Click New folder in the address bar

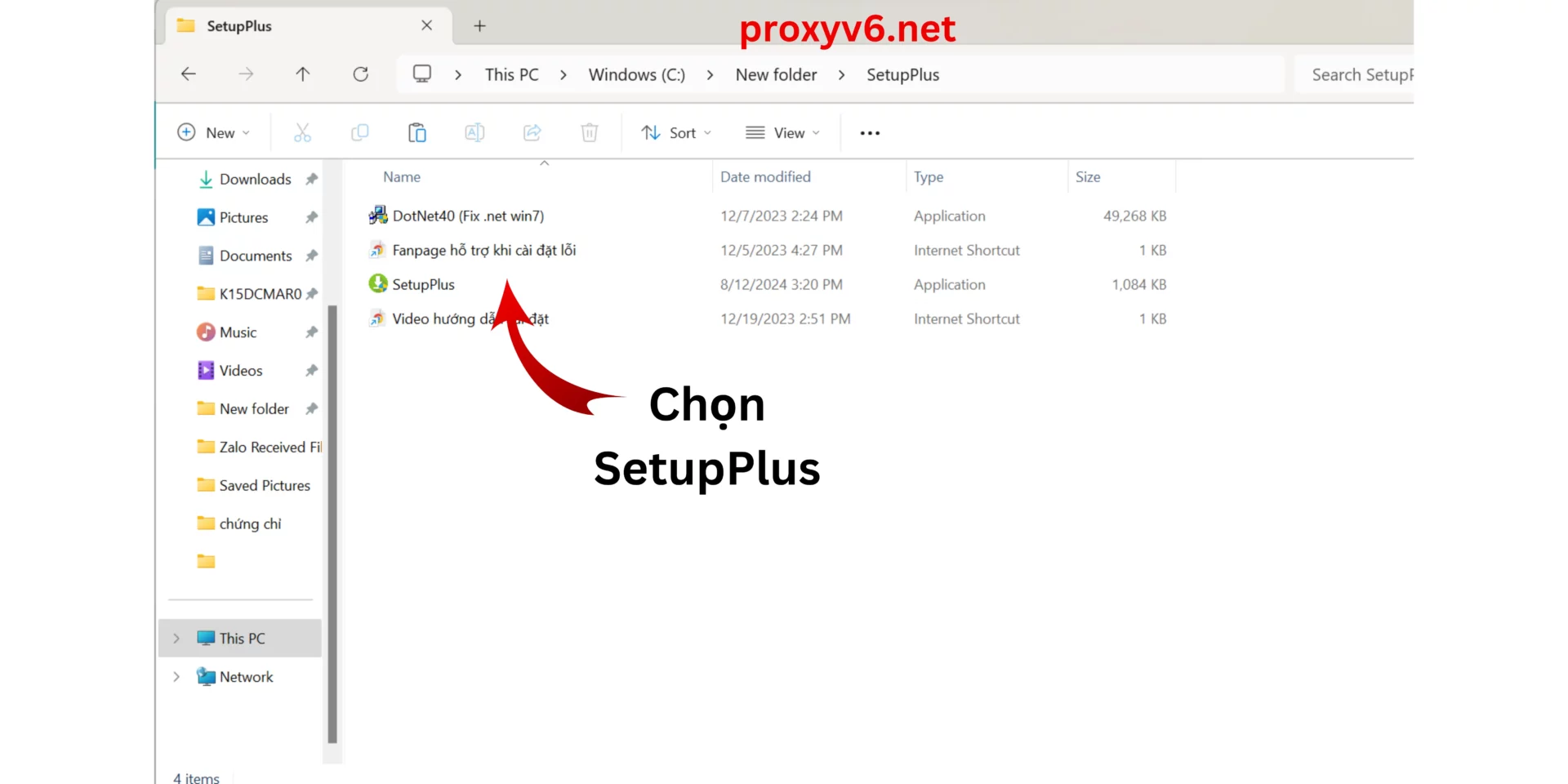776,74
